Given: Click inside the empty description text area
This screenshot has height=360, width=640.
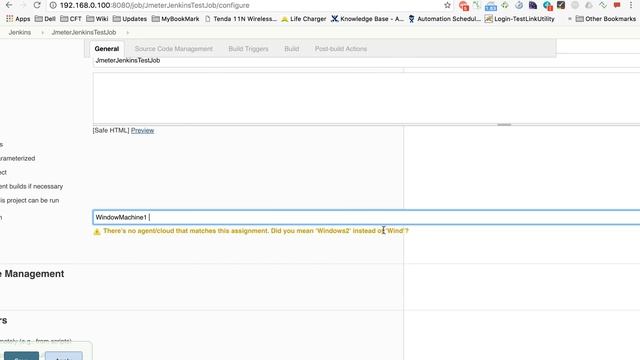Looking at the screenshot, I should [x=366, y=98].
